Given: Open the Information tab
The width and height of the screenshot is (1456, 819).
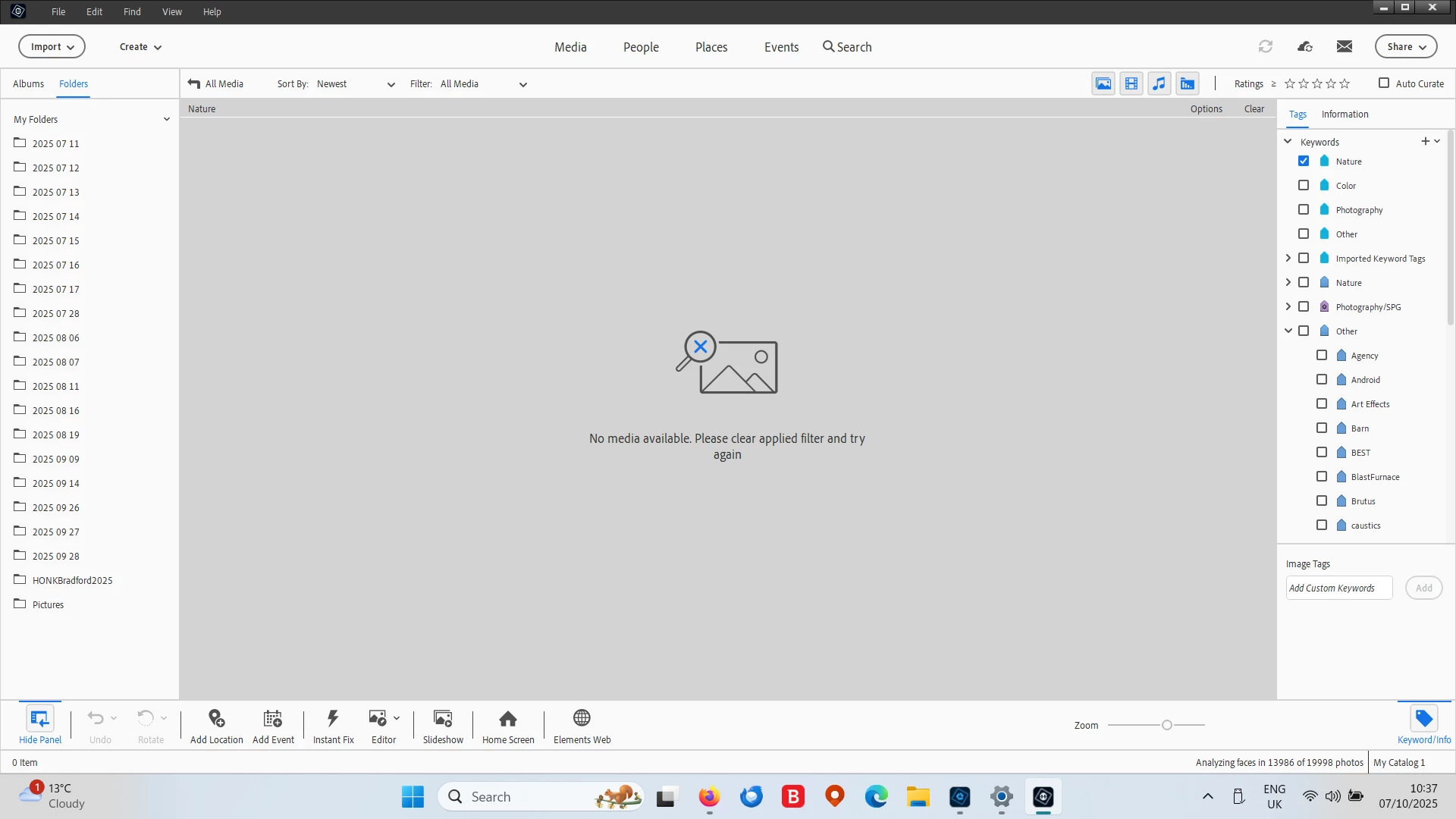Looking at the screenshot, I should (x=1345, y=114).
